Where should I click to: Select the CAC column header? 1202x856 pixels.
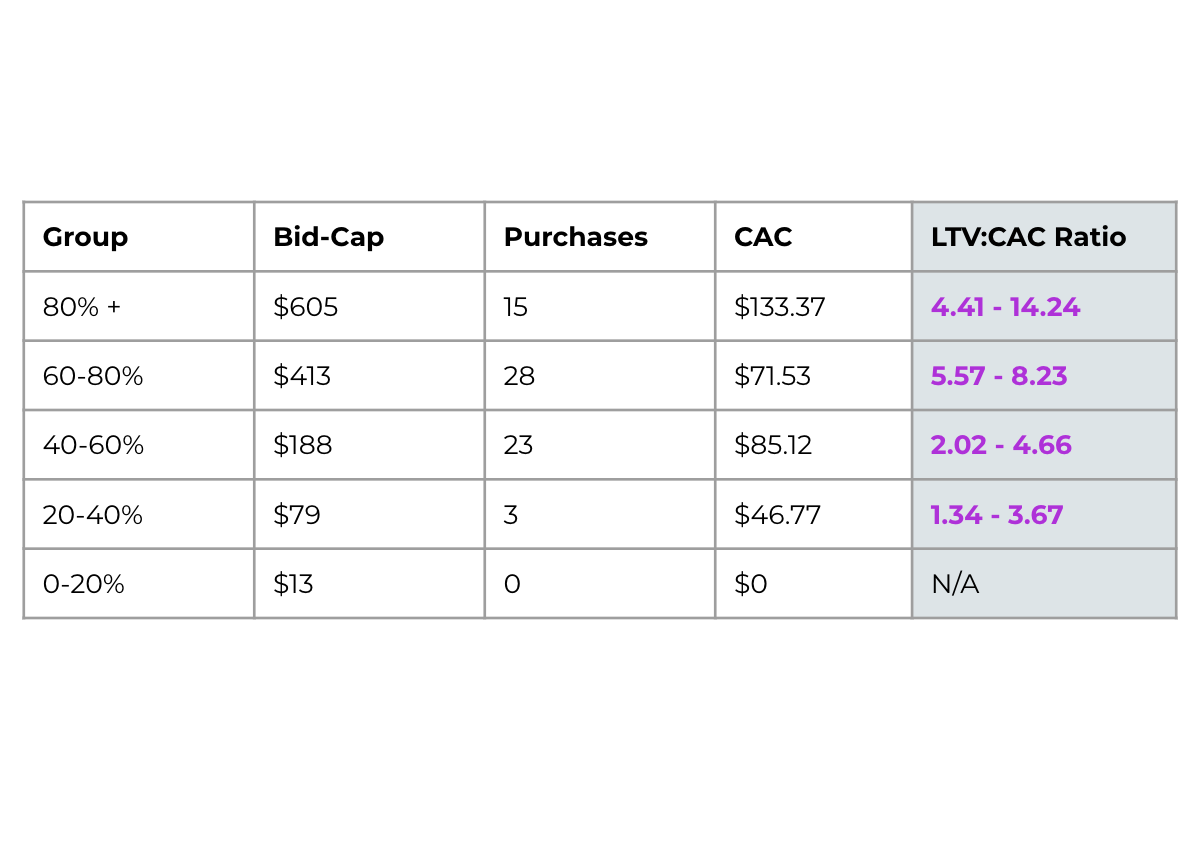tap(814, 237)
